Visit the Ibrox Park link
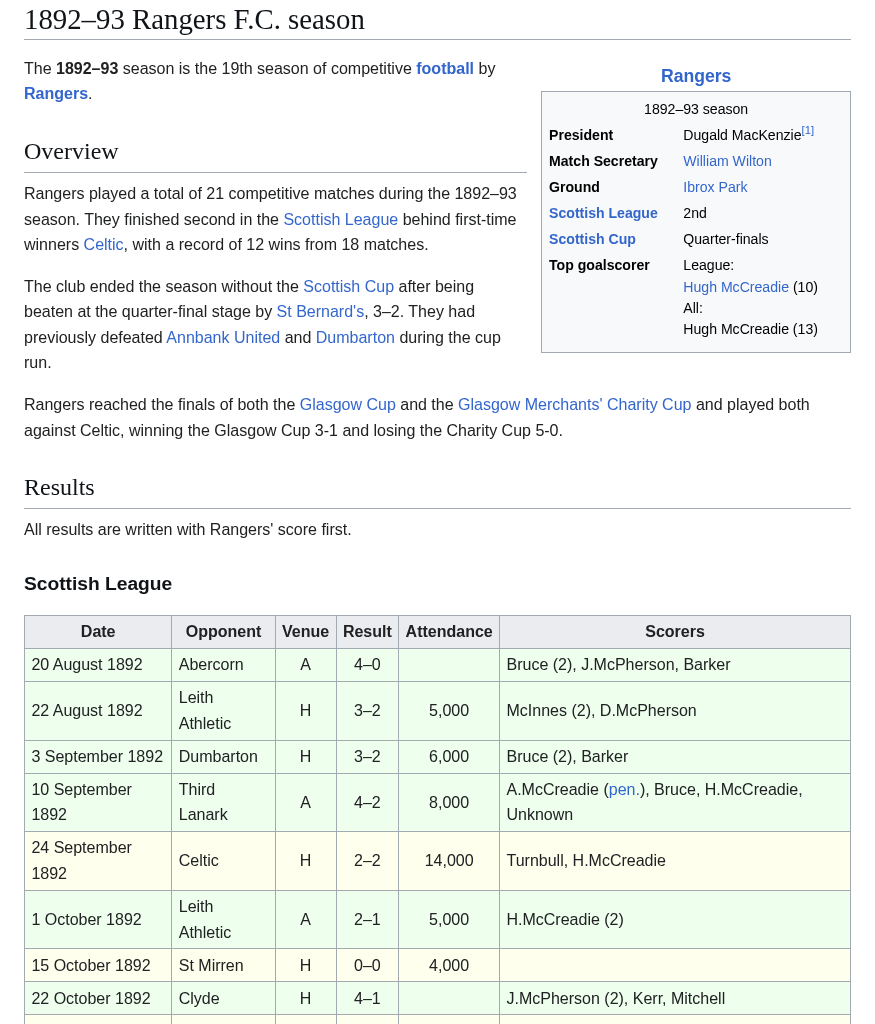The width and height of the screenshot is (875, 1024). coord(715,187)
